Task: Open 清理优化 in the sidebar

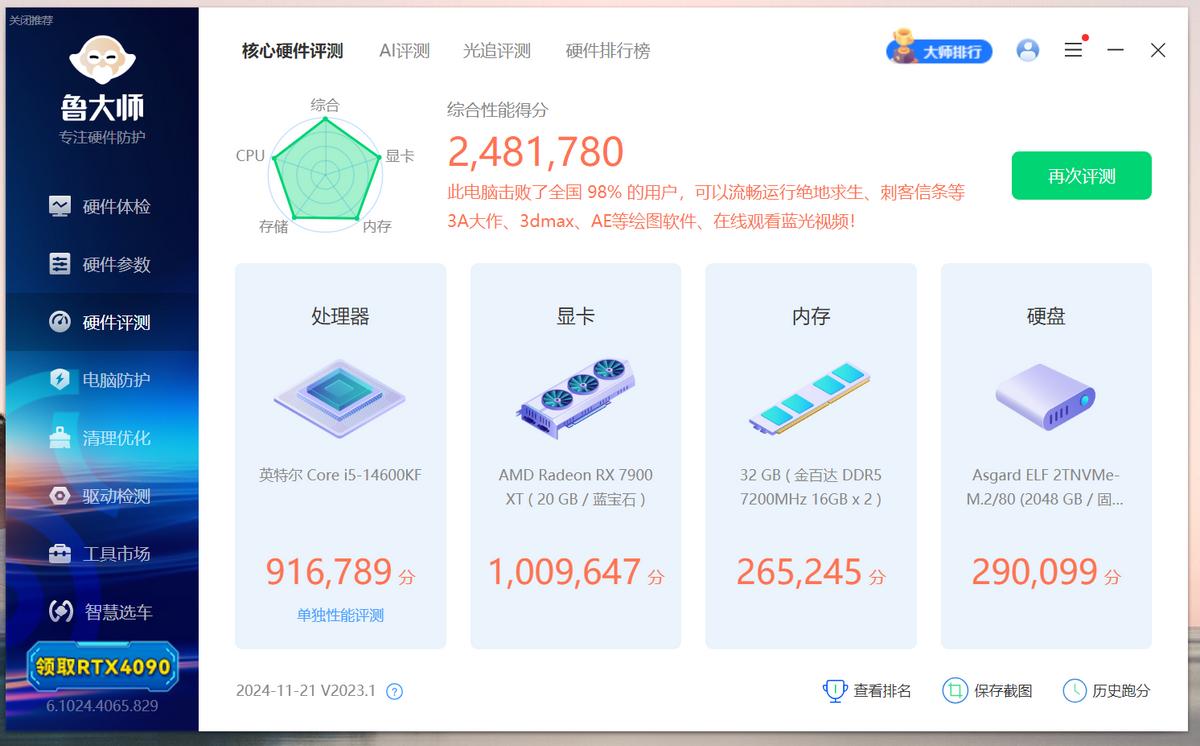Action: (101, 438)
